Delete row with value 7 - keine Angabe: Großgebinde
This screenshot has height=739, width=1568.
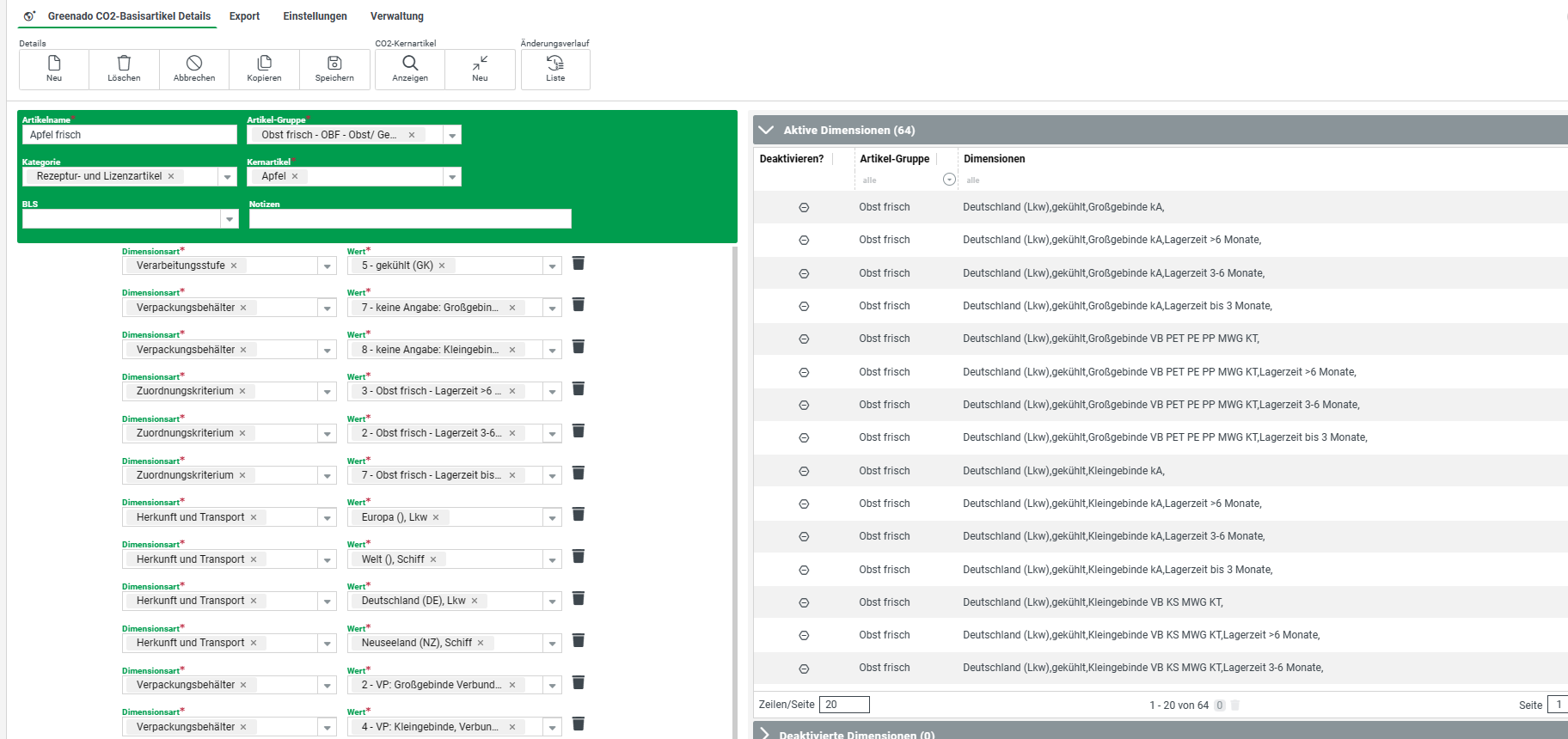coord(579,304)
